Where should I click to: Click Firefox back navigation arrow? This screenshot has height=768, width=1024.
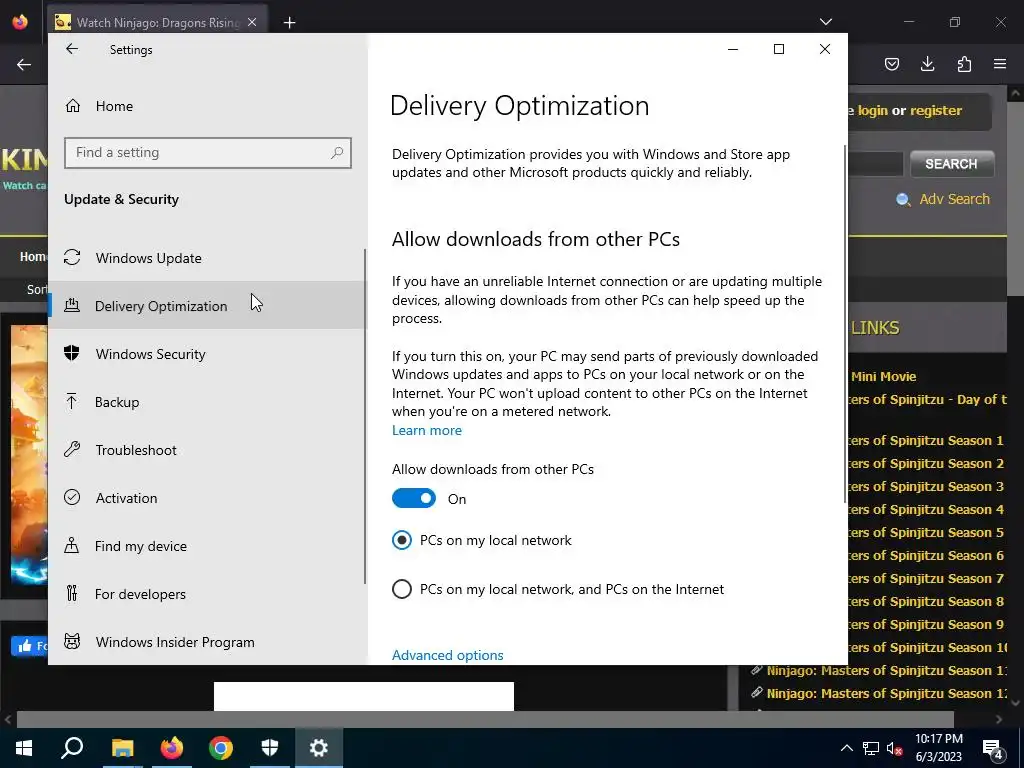(x=24, y=64)
